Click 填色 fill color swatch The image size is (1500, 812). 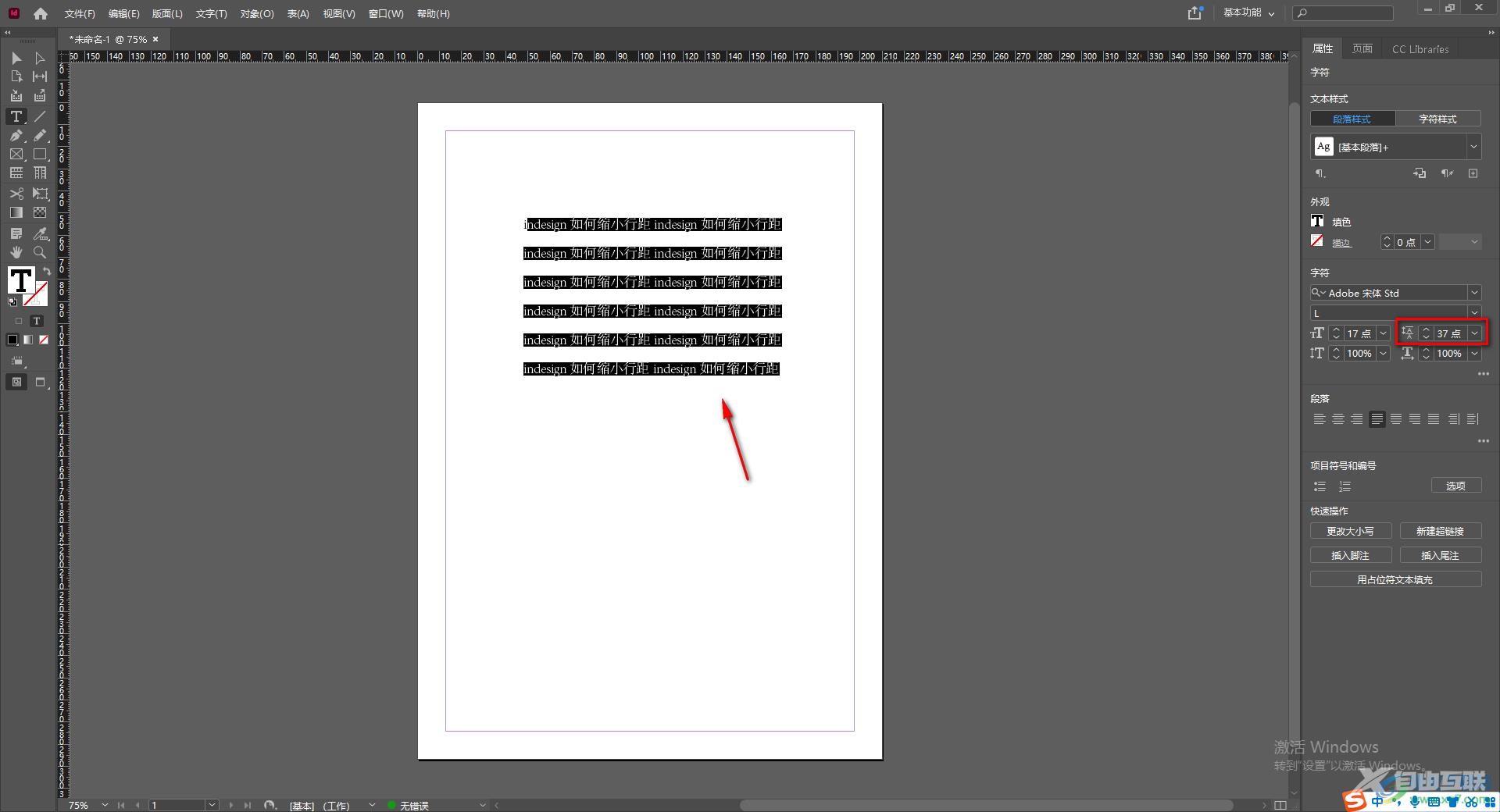coord(1317,221)
